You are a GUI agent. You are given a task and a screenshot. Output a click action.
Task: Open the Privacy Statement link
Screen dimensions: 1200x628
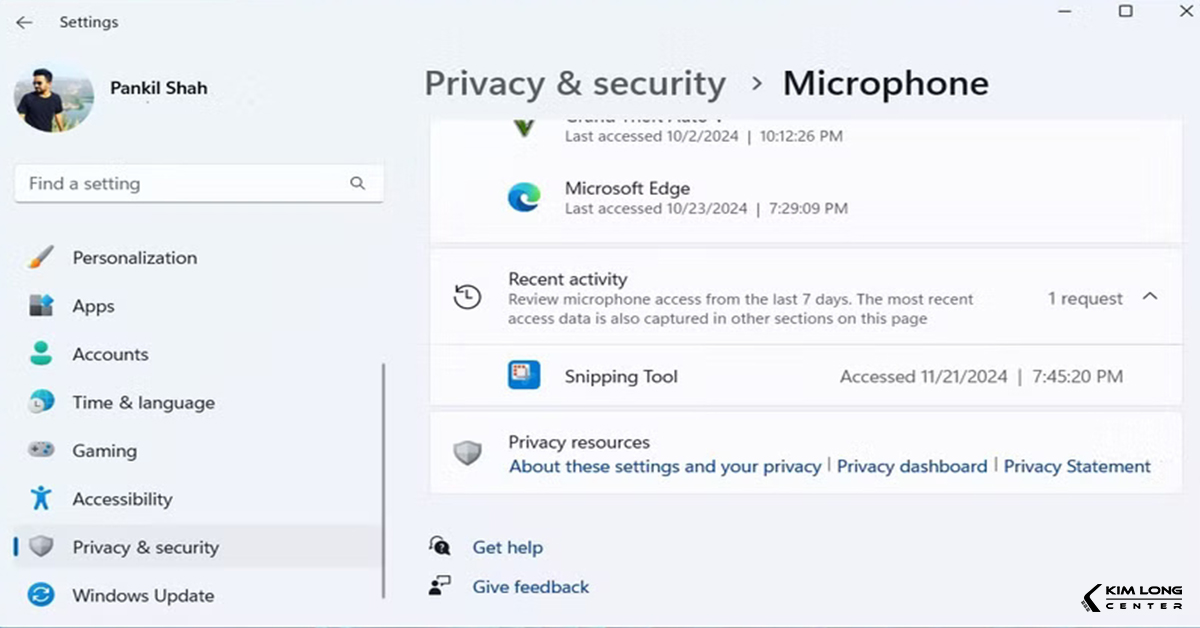click(x=1077, y=467)
